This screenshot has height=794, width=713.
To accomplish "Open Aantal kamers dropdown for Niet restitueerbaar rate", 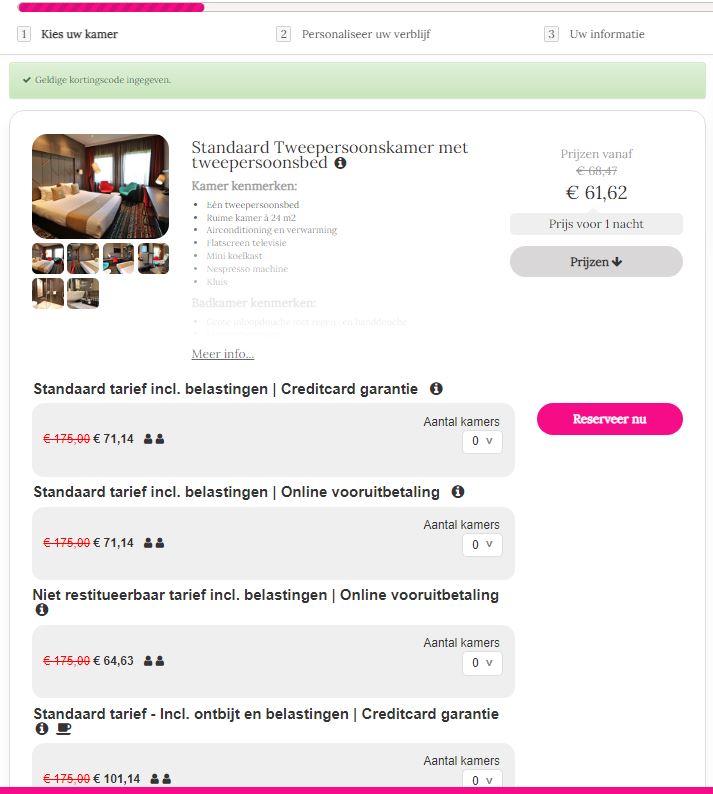I will [482, 663].
